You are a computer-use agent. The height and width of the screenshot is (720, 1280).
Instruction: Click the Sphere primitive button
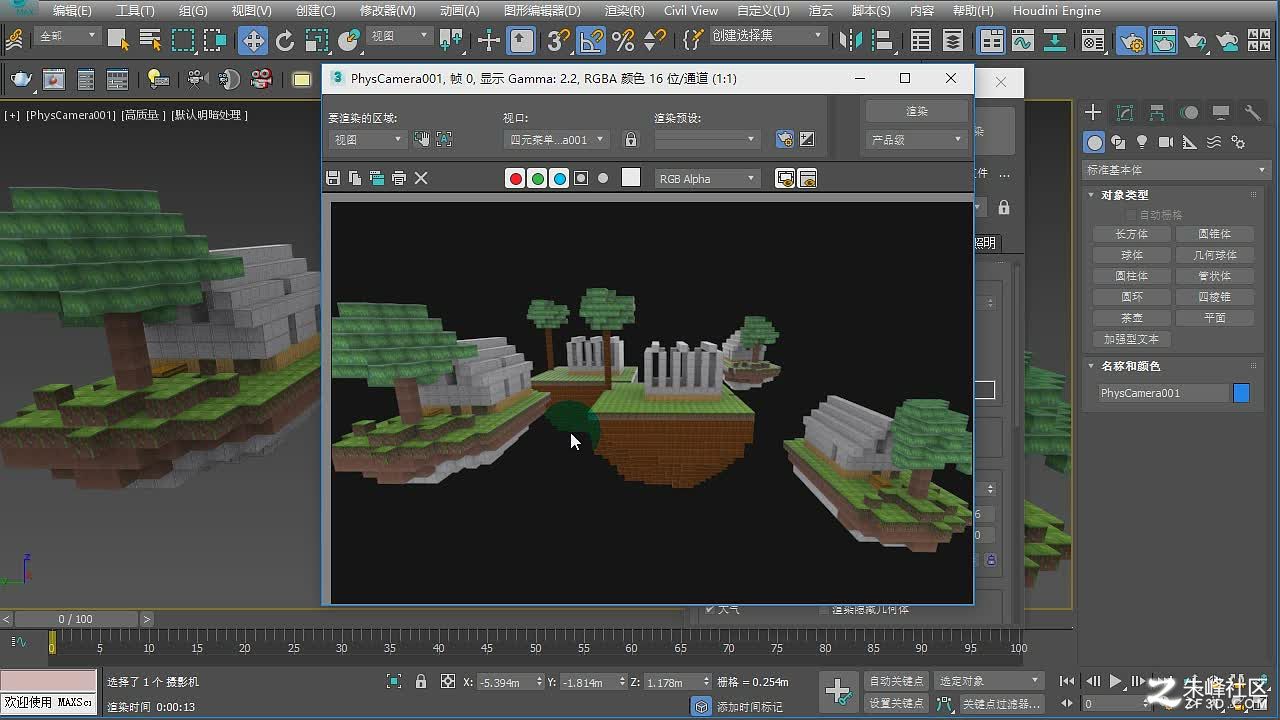[x=1131, y=255]
